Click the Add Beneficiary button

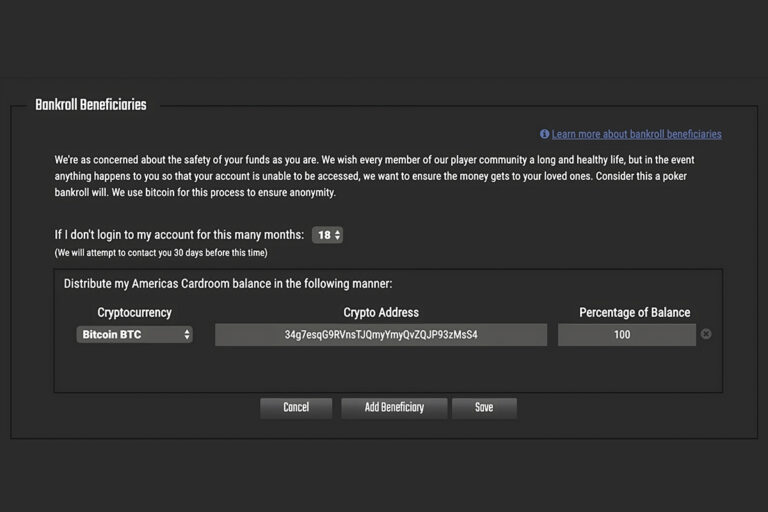pos(394,408)
